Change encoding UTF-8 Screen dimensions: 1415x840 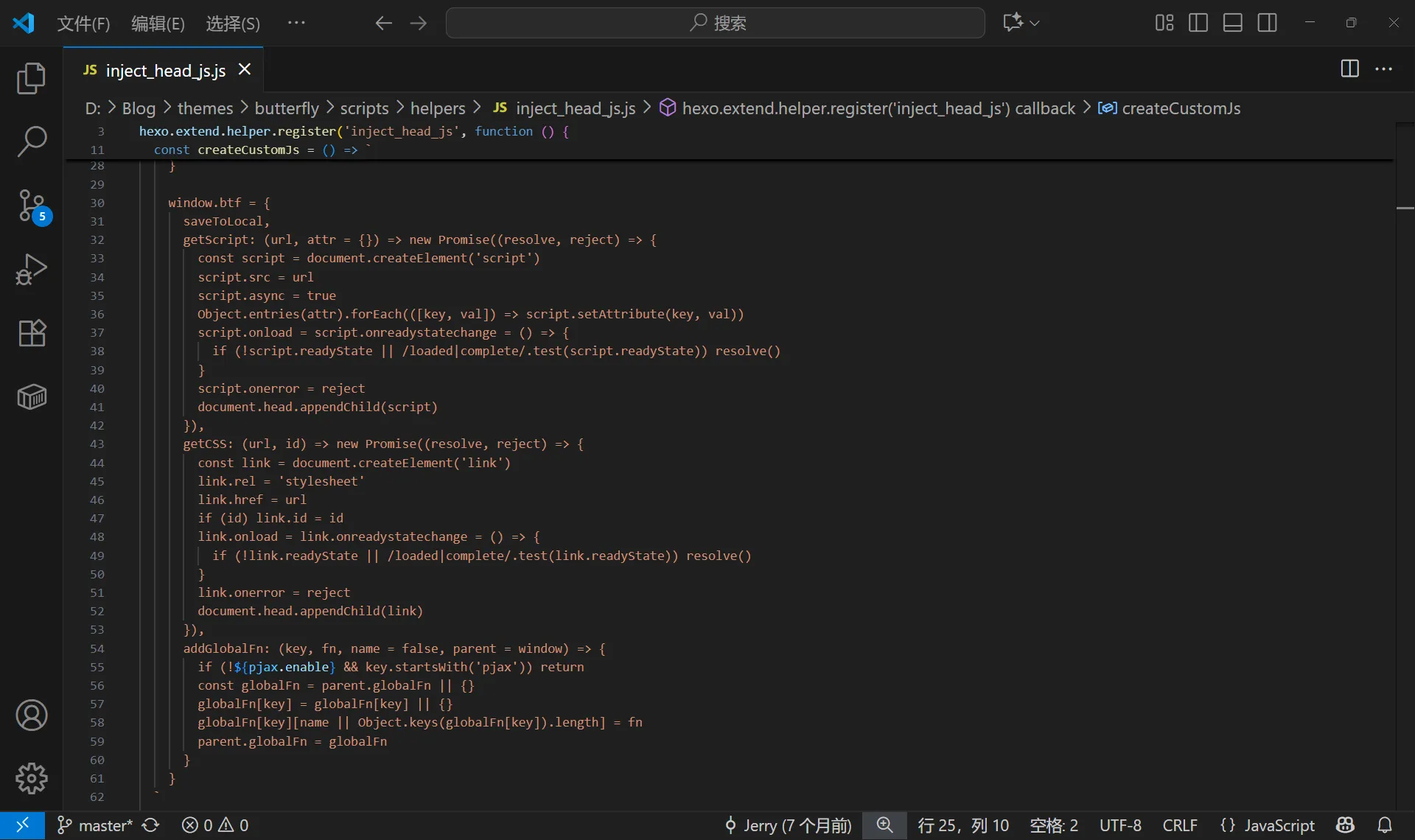pos(1120,825)
